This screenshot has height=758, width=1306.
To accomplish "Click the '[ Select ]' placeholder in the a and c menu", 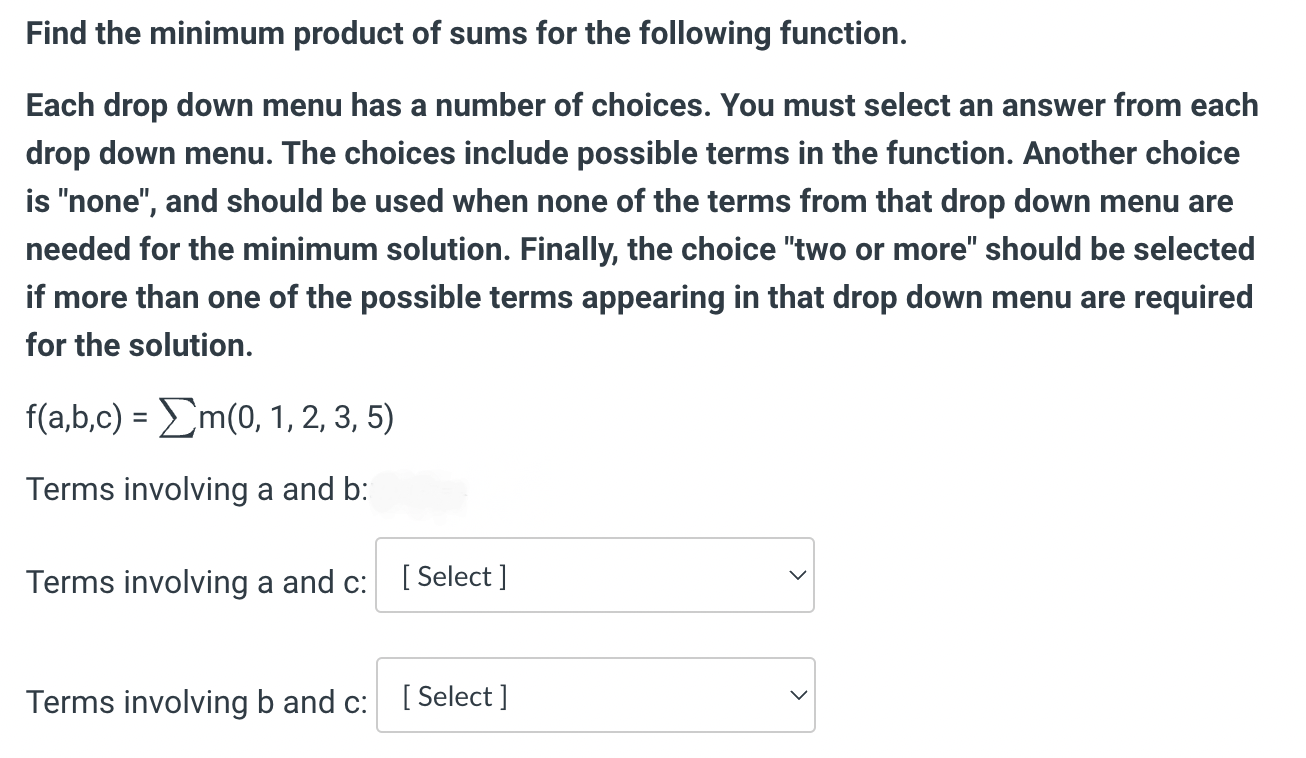I will [453, 576].
